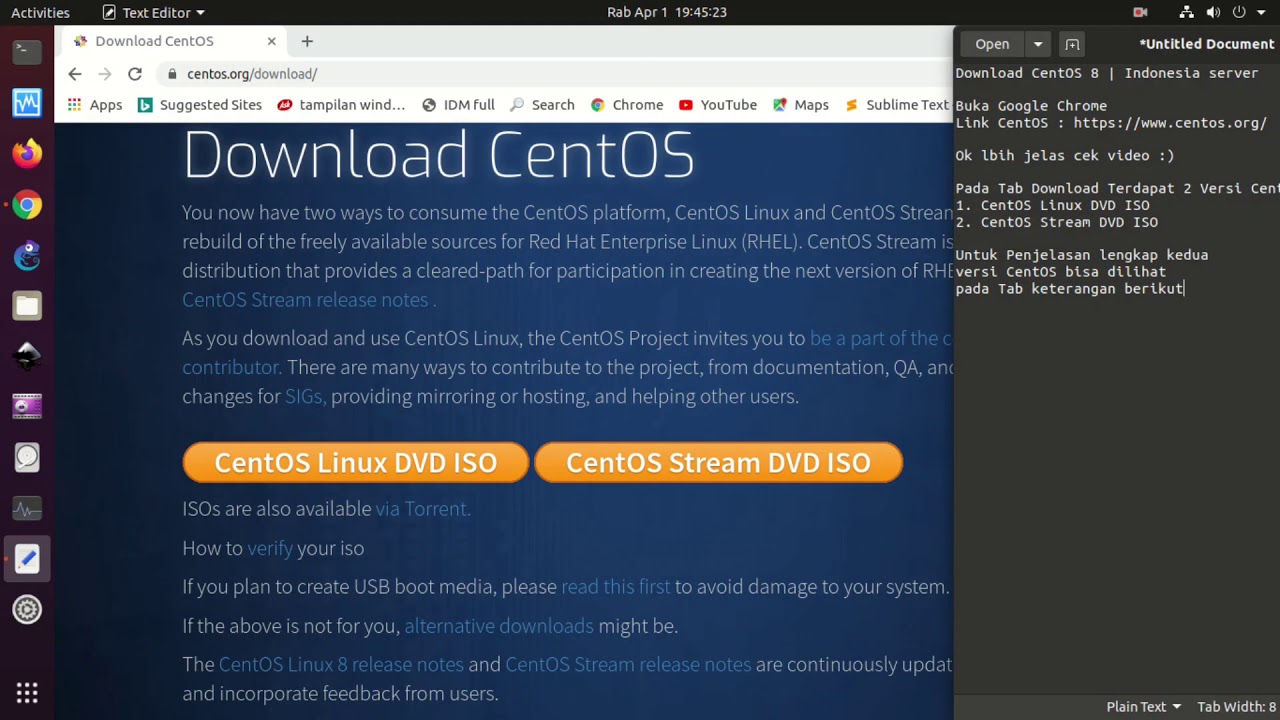Open Apps bookmark shortcut

pos(94,105)
